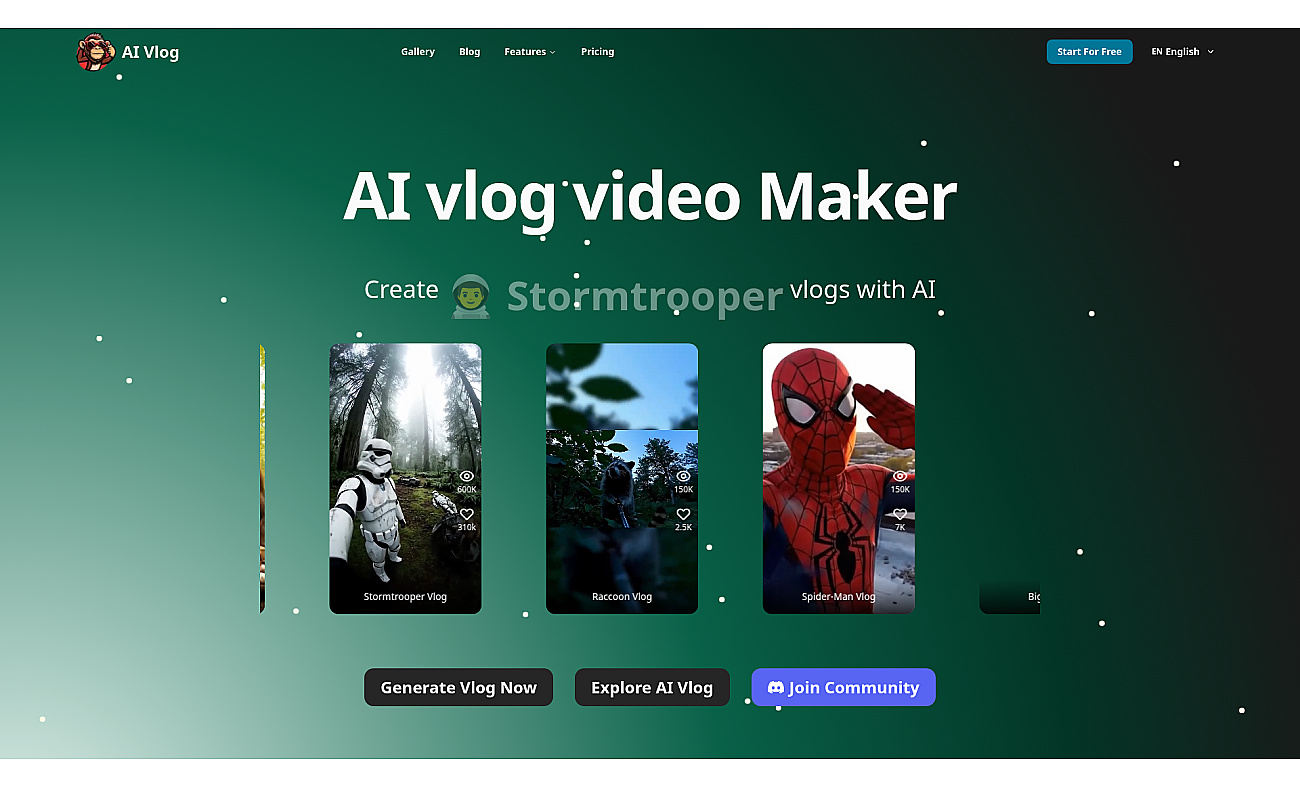Image resolution: width=1300 pixels, height=788 pixels.
Task: Click the Explore AI Vlog button
Action: coord(652,688)
